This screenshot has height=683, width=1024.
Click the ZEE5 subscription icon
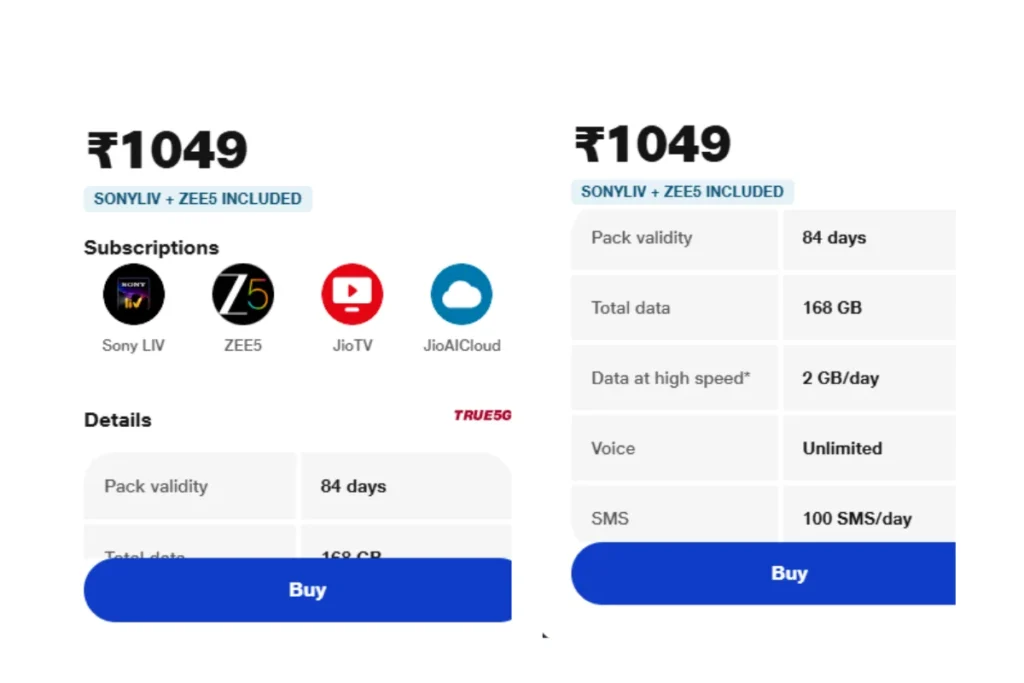[243, 294]
